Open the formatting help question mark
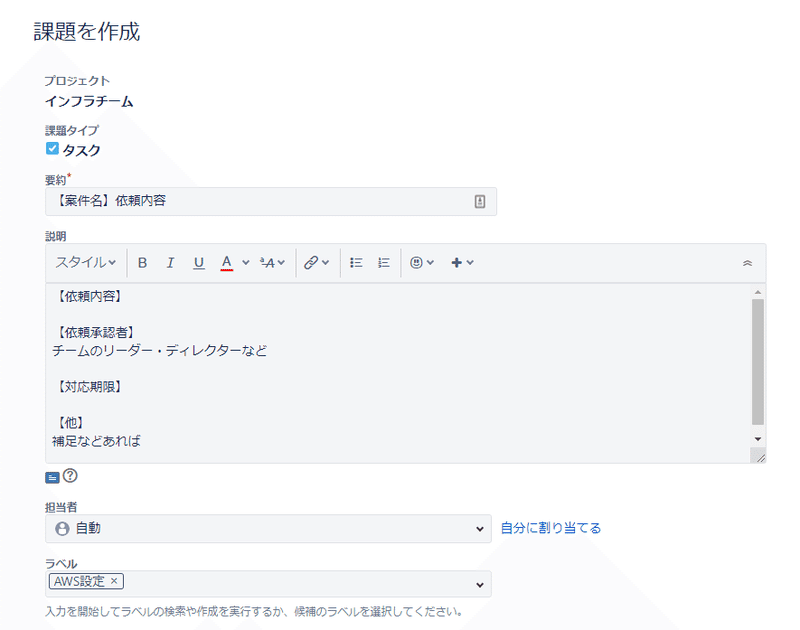 point(70,475)
